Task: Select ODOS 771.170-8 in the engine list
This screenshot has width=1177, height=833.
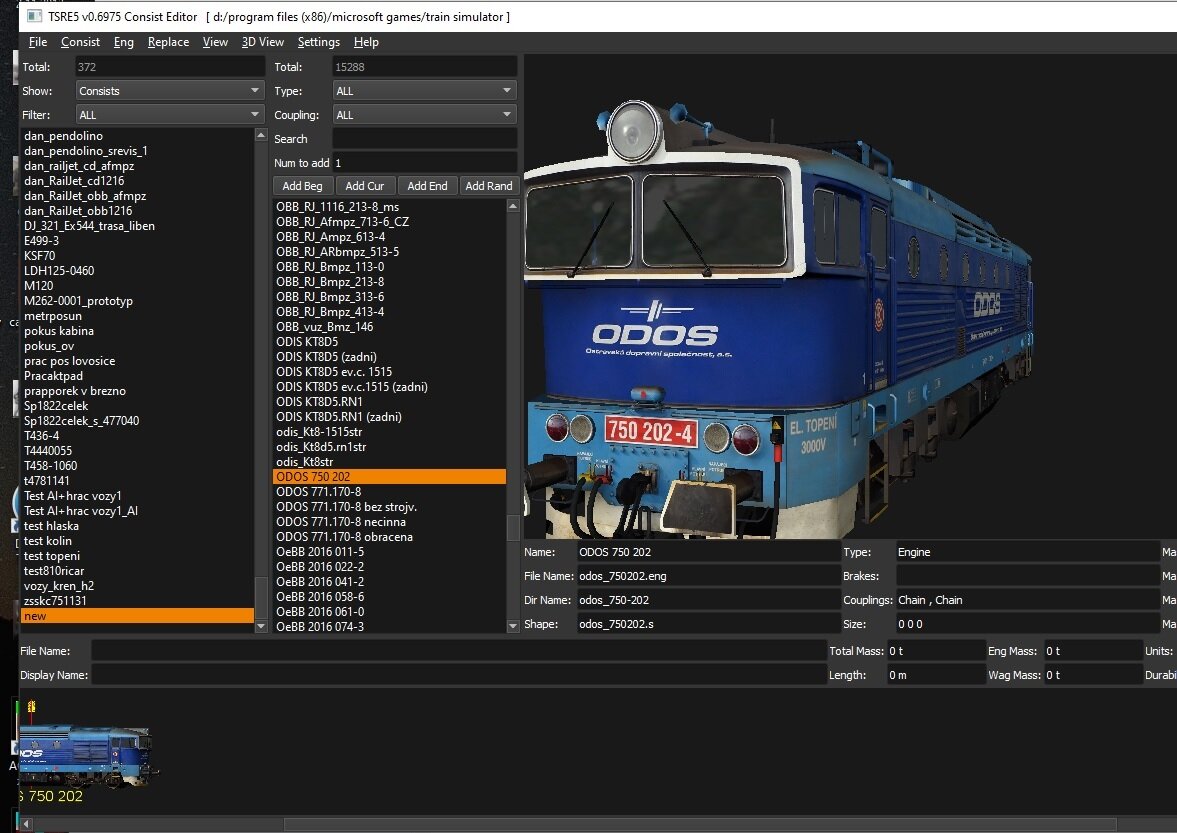Action: click(x=318, y=492)
